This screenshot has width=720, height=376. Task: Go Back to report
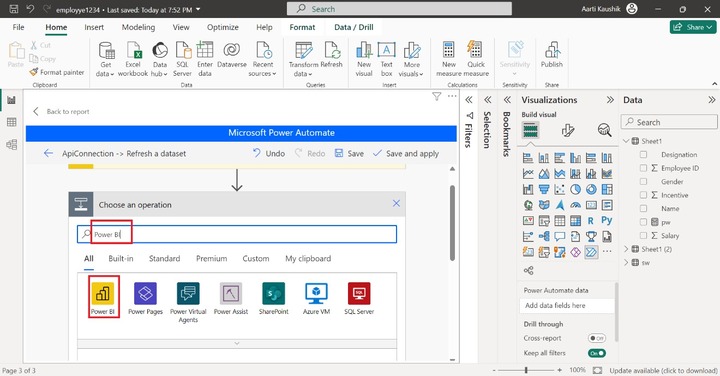[61, 112]
